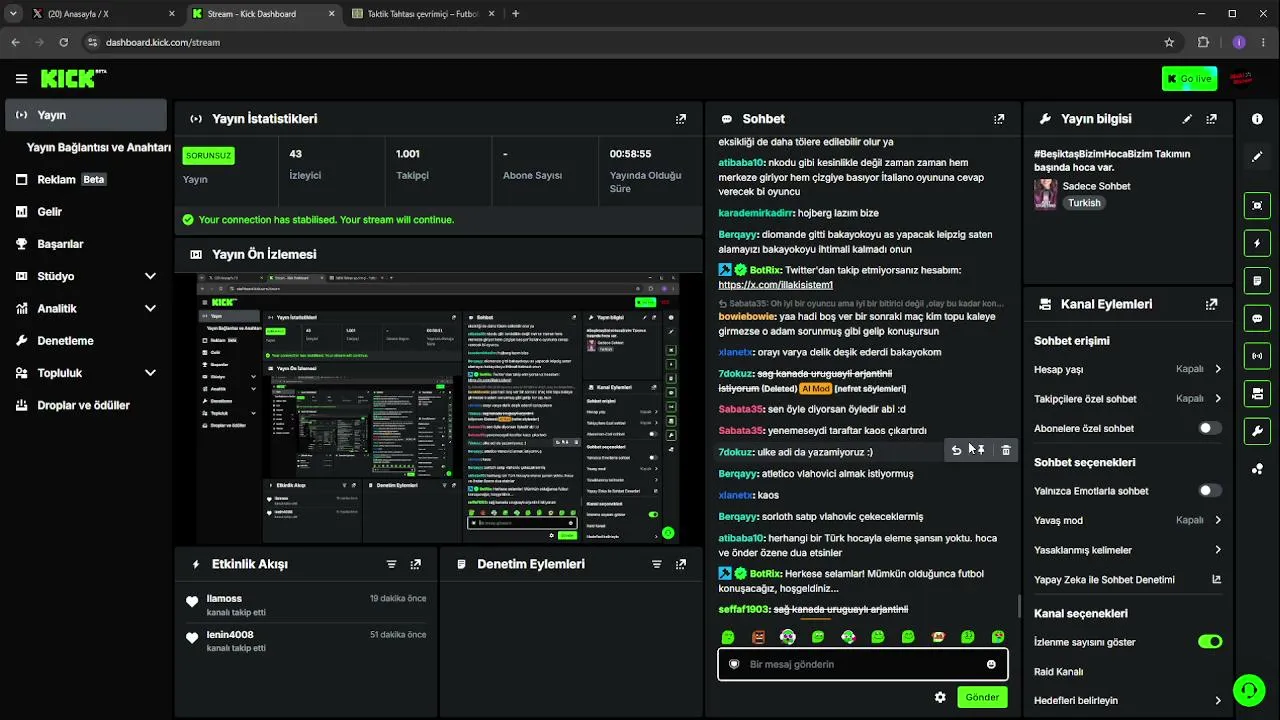Switch to Taktik Tahtası çevrimiçi browser tab
This screenshot has height=720, width=1280.
(424, 14)
